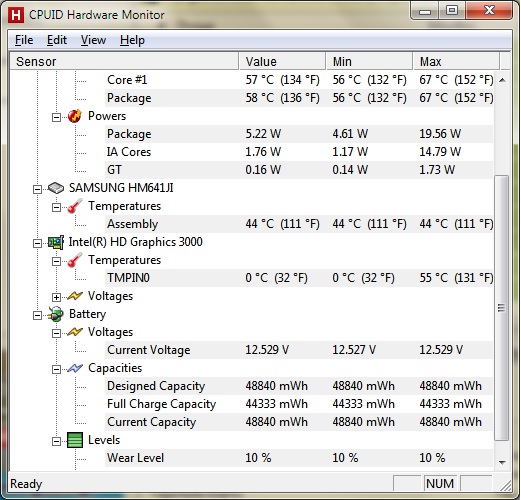Click the Value column header
Screen dimensions: 521x500
282,61
